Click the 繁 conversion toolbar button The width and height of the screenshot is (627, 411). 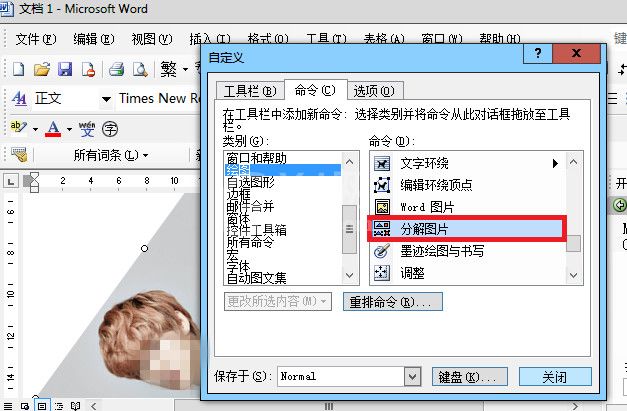tap(168, 69)
